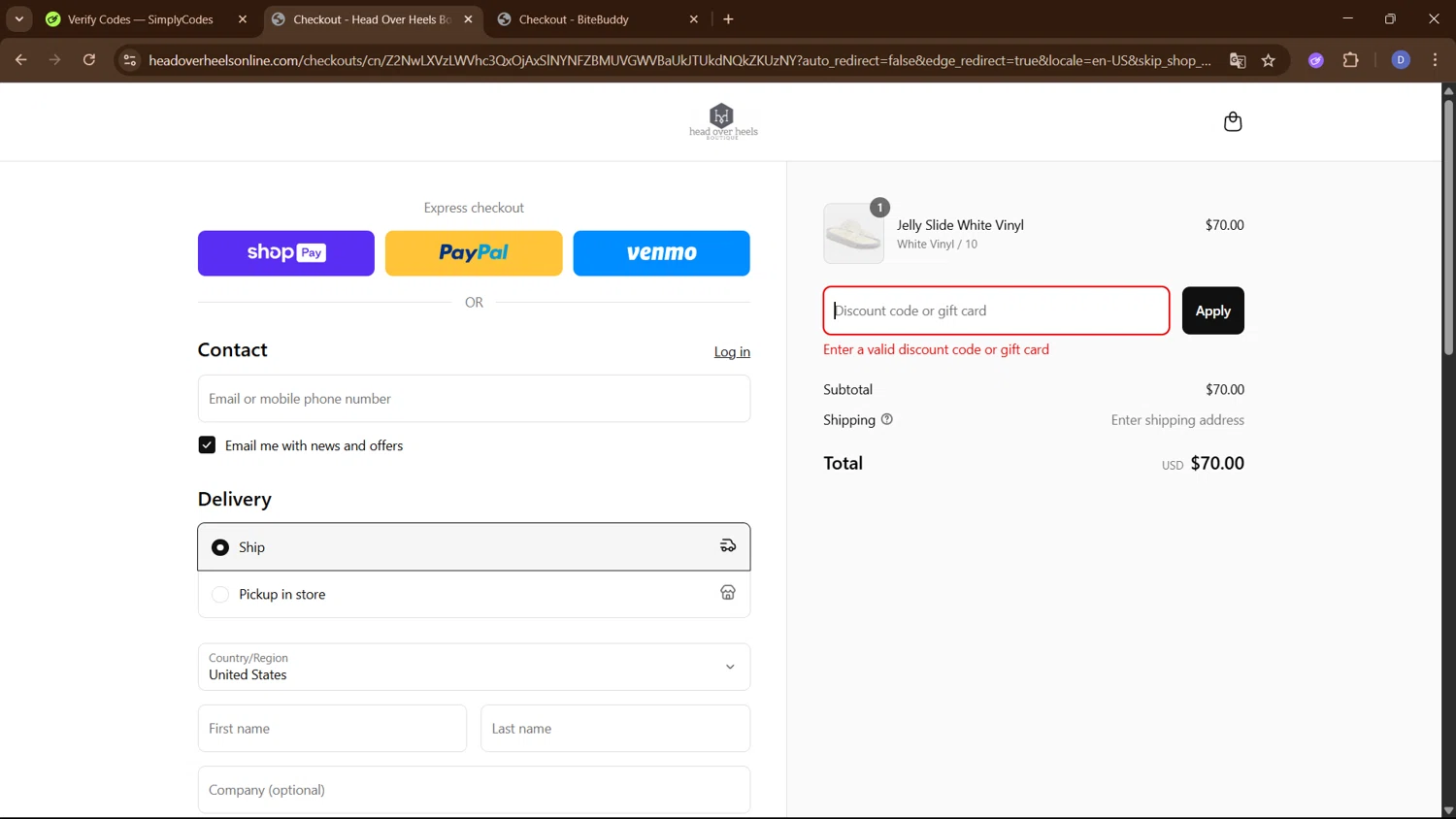
Task: Apply the discount code
Action: pos(1212,311)
